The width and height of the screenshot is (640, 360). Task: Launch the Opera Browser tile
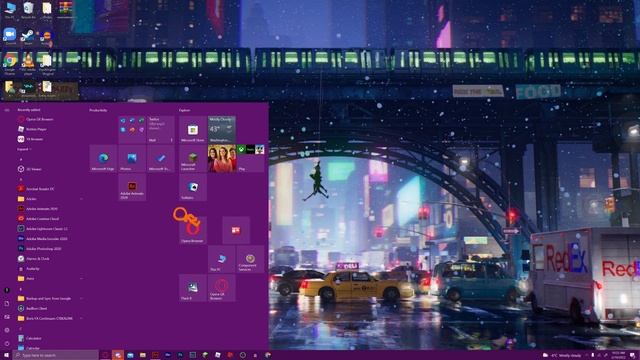(193, 230)
